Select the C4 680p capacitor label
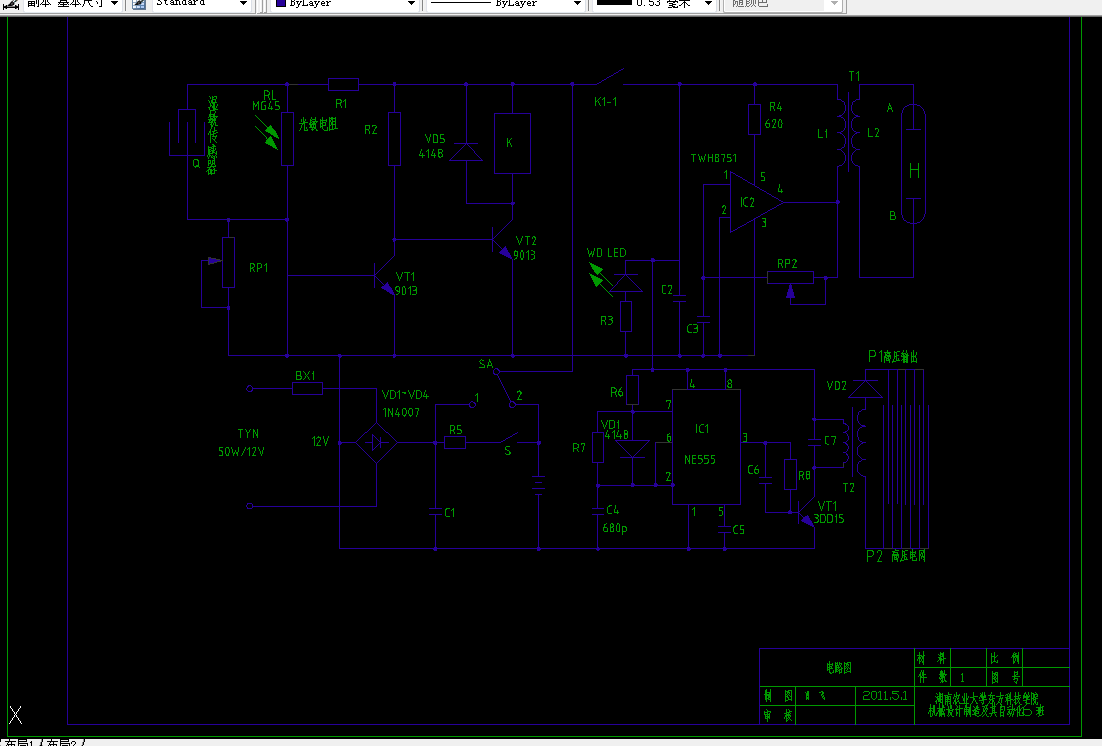 point(614,519)
